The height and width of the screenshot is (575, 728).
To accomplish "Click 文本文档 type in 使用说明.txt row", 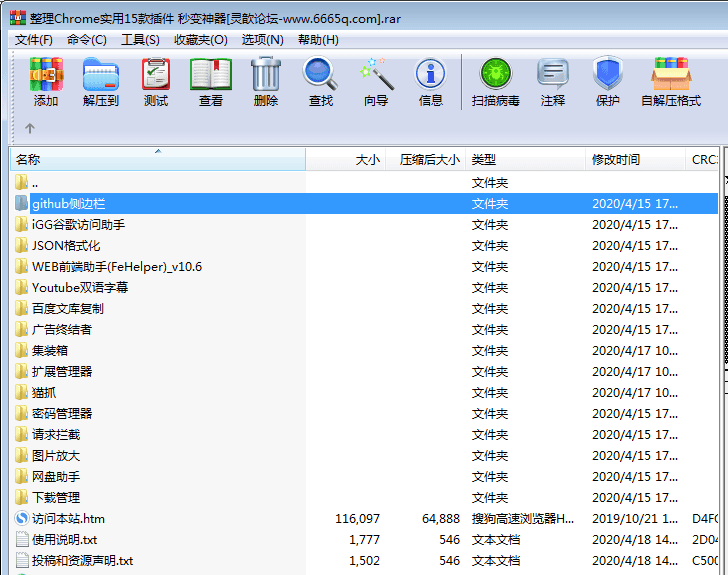I will (496, 539).
